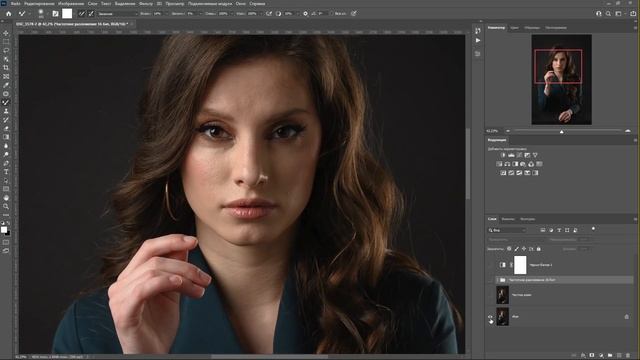Open the History panel dock icon
The image size is (640, 360).
click(x=478, y=31)
